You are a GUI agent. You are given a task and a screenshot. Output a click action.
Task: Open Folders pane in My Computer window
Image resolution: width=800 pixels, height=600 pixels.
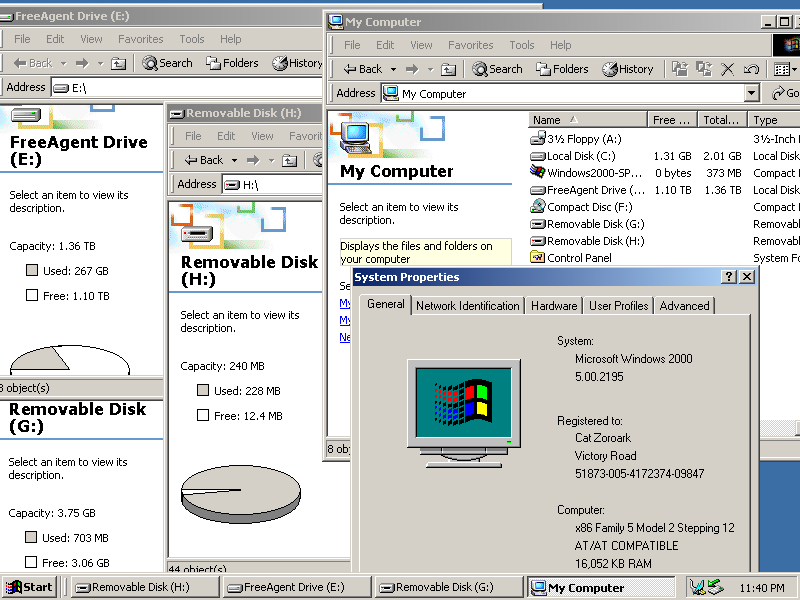pyautogui.click(x=562, y=69)
